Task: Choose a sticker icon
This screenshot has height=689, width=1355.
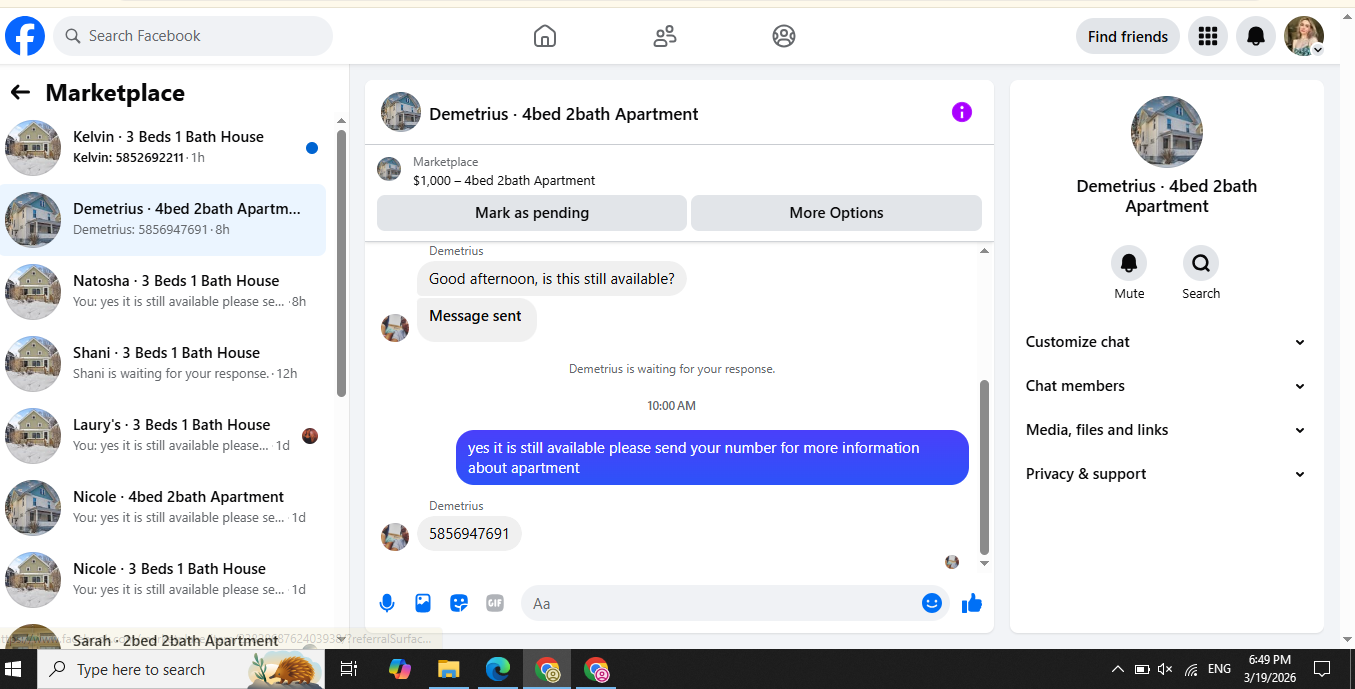Action: pyautogui.click(x=459, y=603)
